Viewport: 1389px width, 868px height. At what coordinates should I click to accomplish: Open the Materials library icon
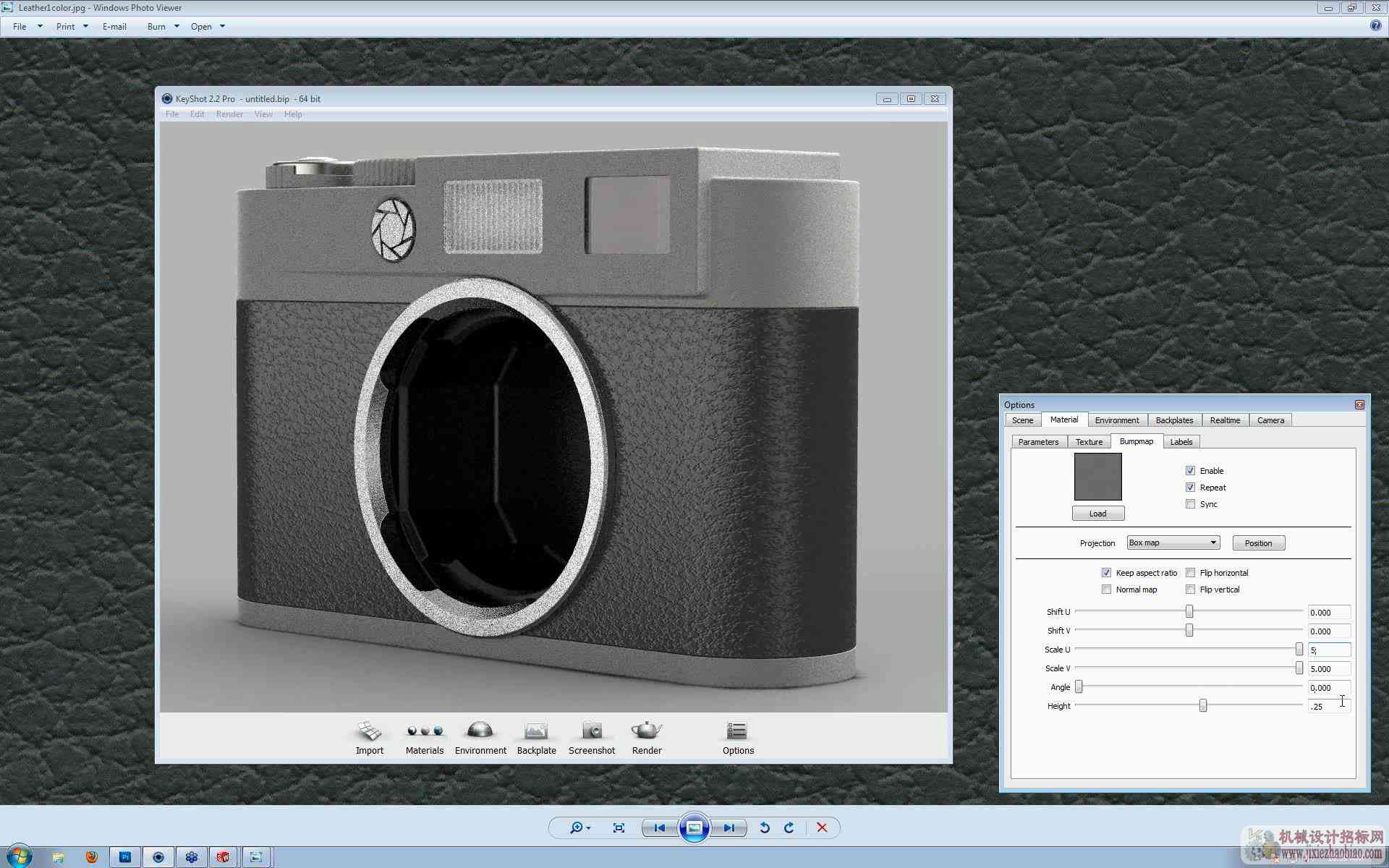click(x=425, y=731)
